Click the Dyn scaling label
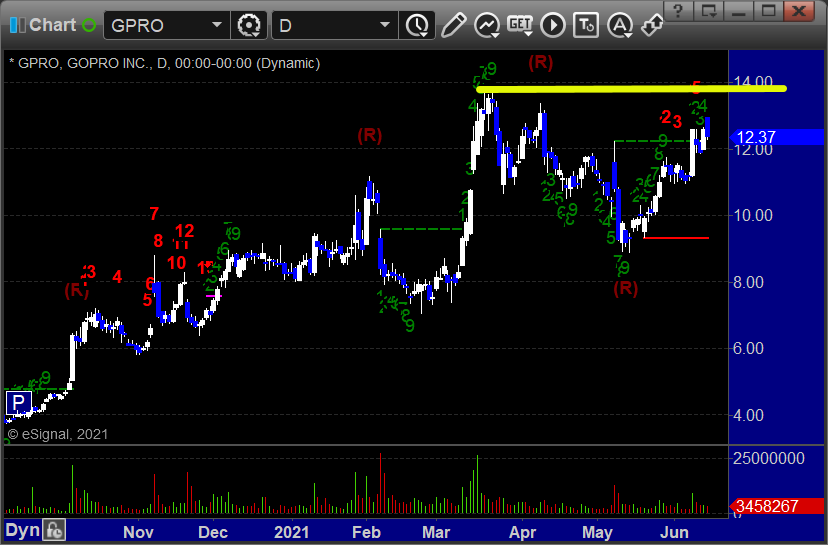Viewport: 828px width, 545px height. [22, 530]
